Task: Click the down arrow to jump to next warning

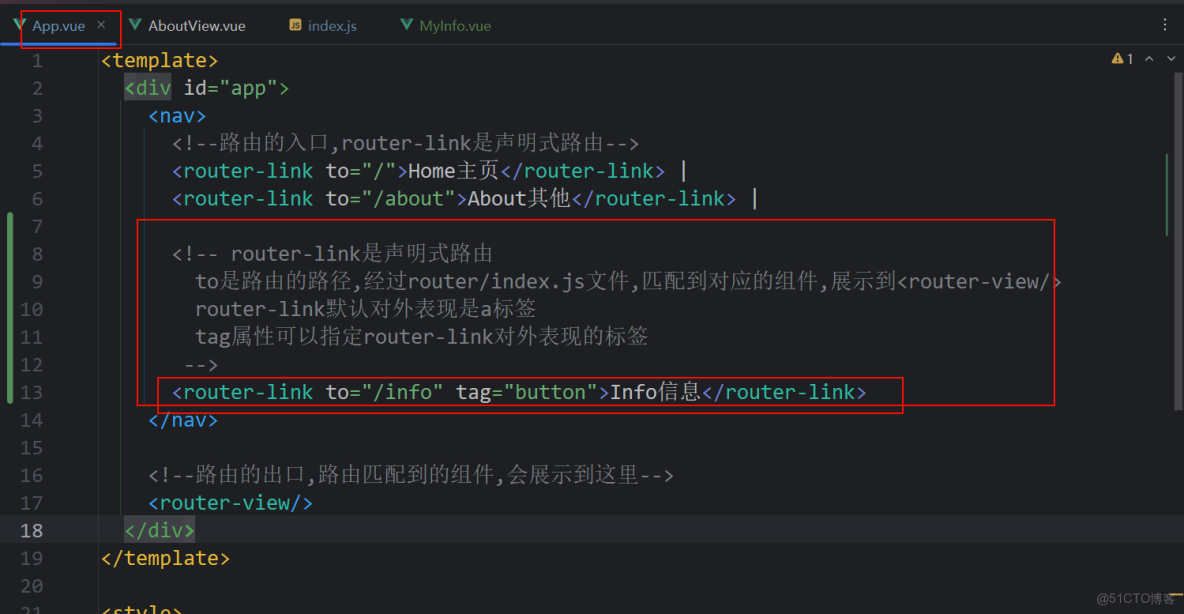Action: coord(1170,58)
